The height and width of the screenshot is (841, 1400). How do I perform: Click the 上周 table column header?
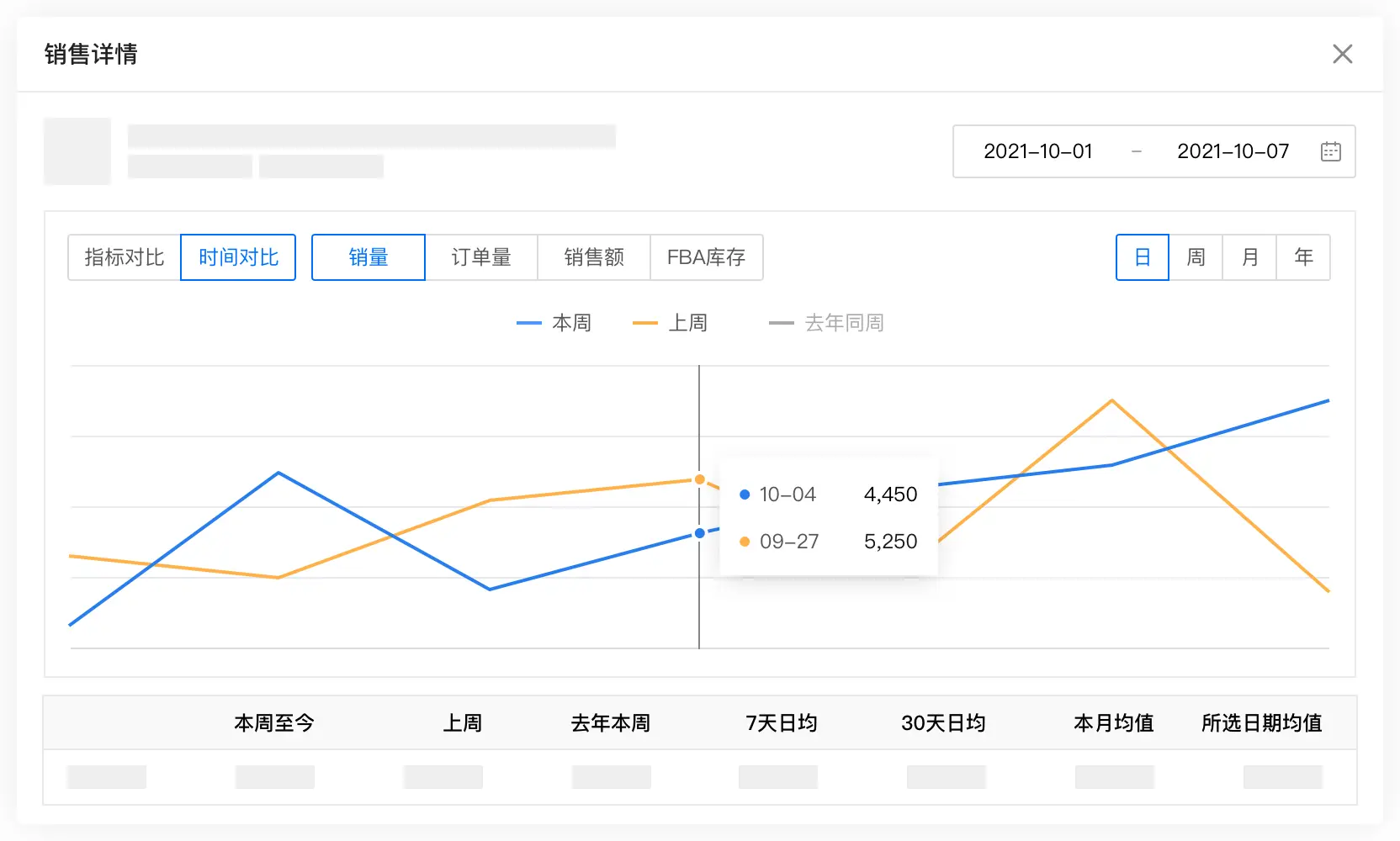point(463,723)
